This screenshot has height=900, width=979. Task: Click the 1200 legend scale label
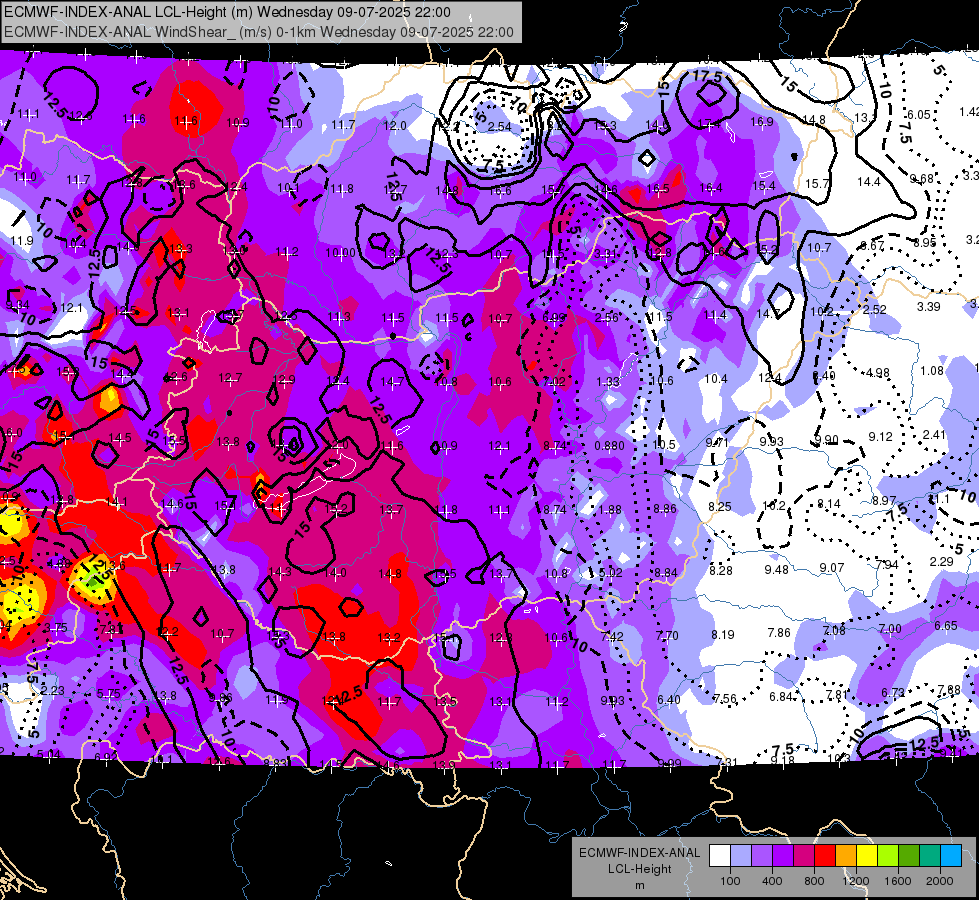pos(856,881)
